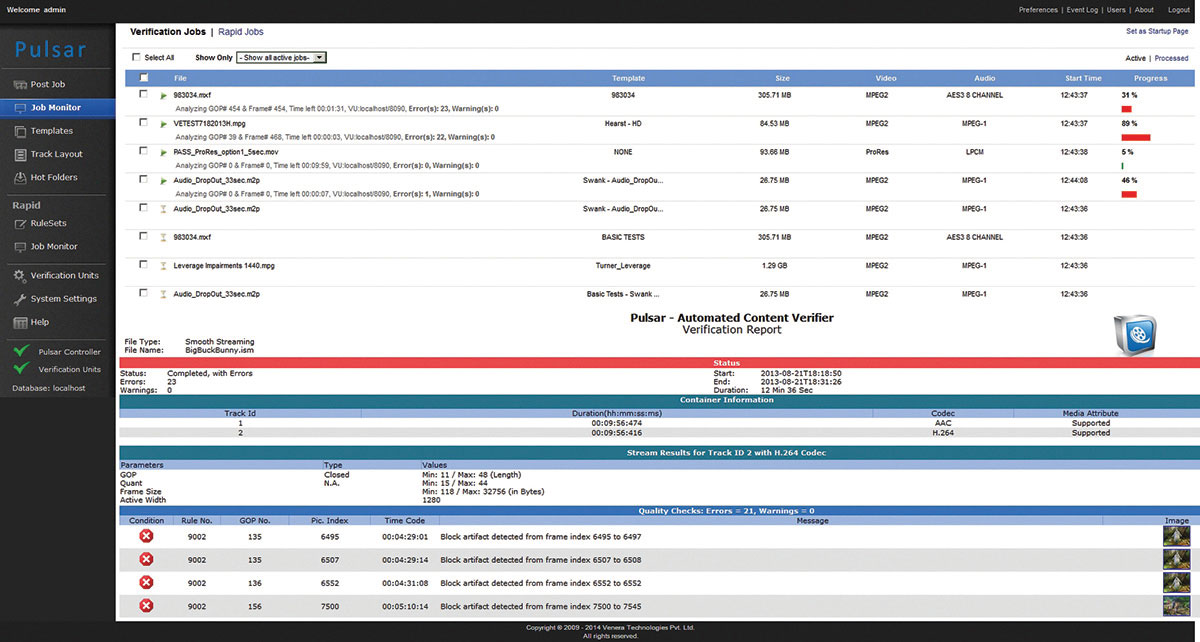This screenshot has height=642, width=1200.
Task: Click the Rapid section Job Monitor icon
Action: pos(22,246)
